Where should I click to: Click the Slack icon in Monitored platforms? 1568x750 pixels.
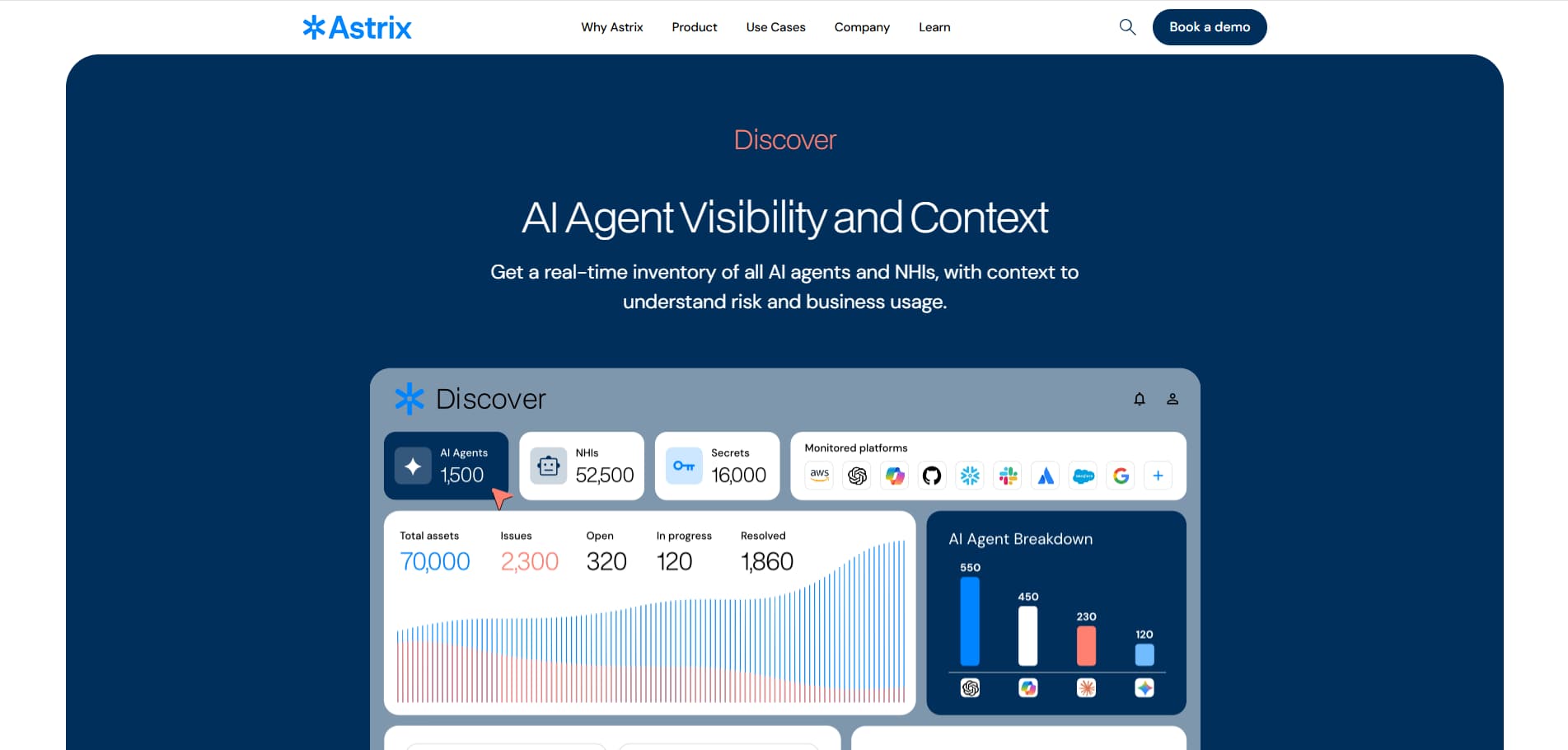point(1007,476)
